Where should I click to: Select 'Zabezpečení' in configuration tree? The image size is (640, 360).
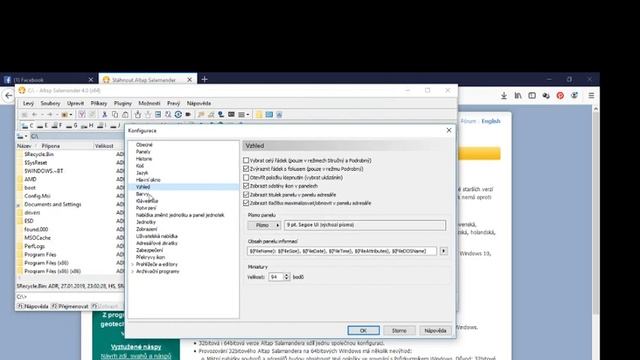pos(149,250)
